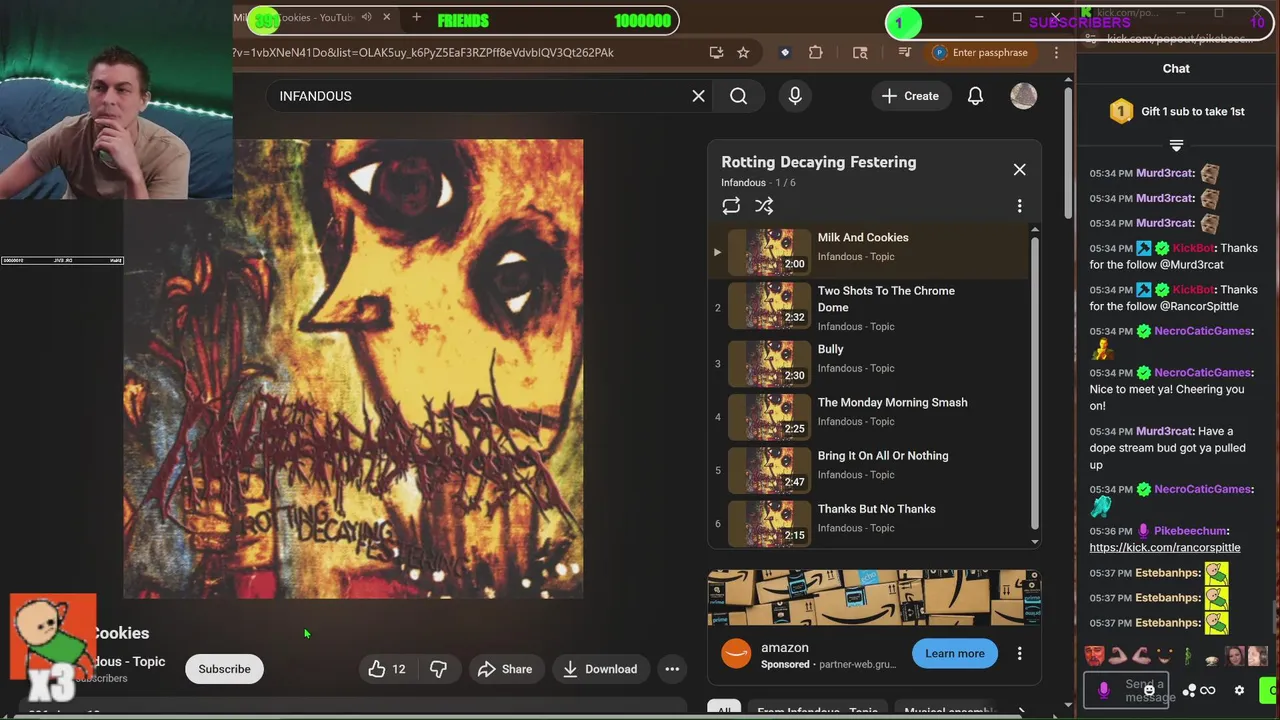Install app icon in the address bar
The image size is (1280, 720).
point(716,52)
